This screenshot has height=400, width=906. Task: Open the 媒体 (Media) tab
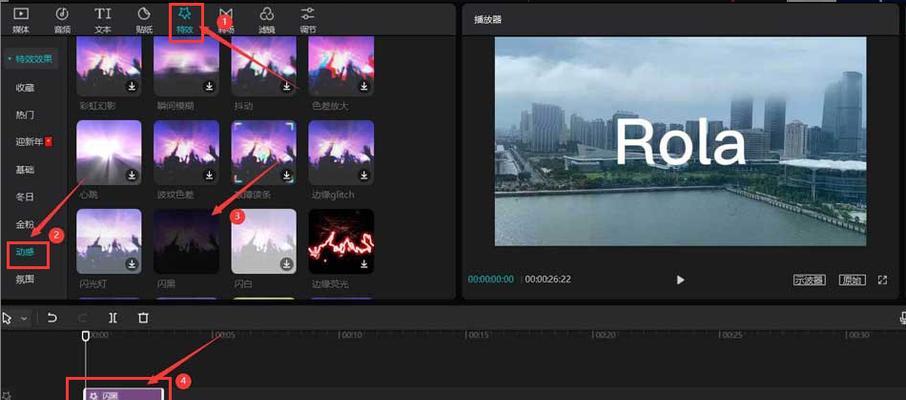pyautogui.click(x=21, y=18)
